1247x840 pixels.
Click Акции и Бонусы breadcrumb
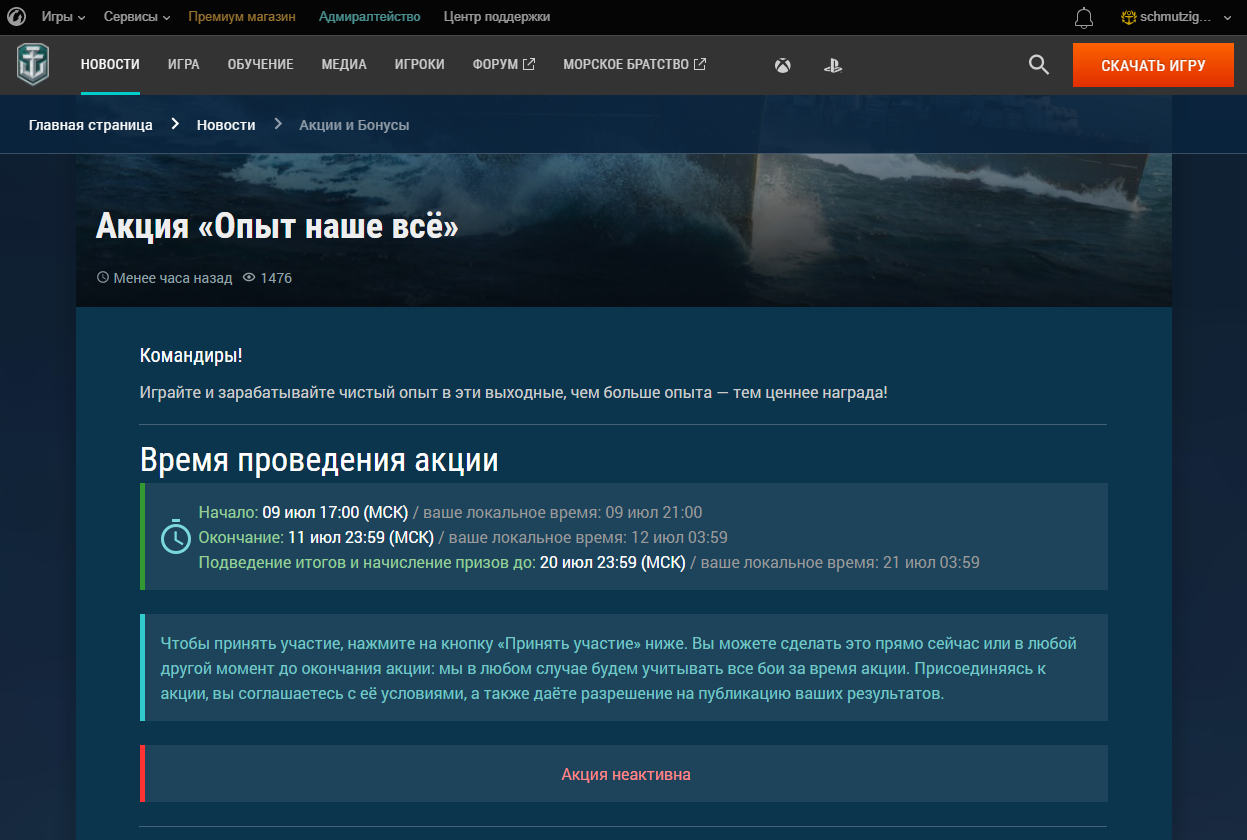354,125
